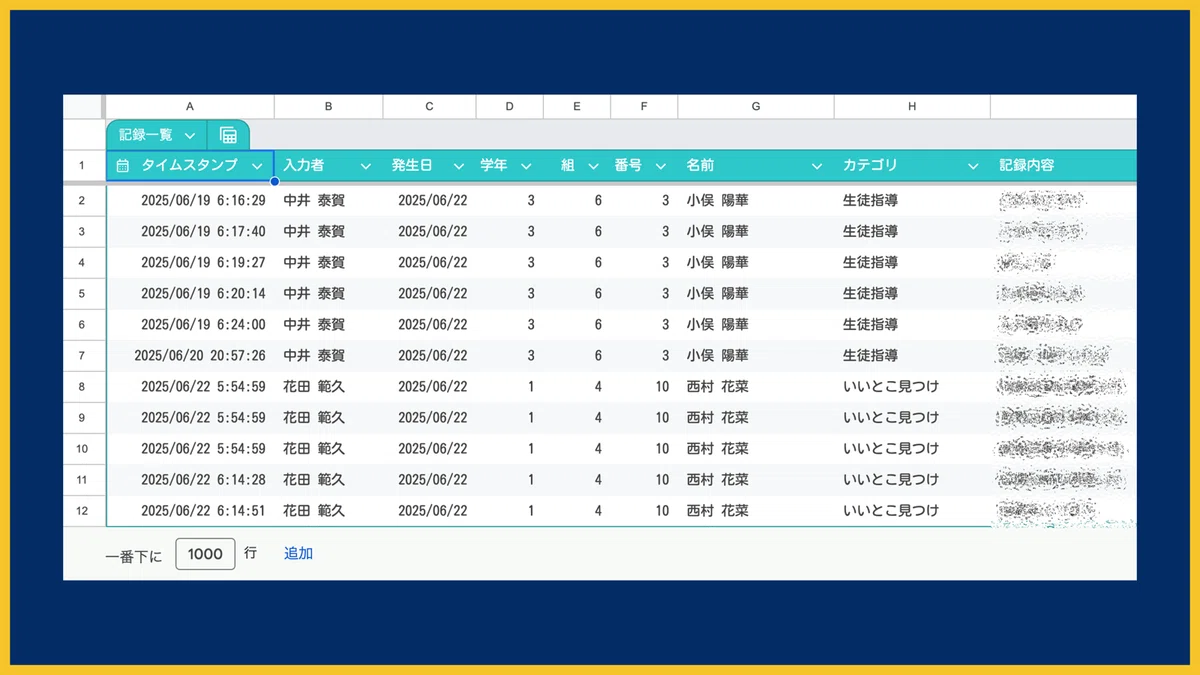Click the calendar icon in タイムスタンプ header
Viewport: 1200px width, 675px height.
123,166
